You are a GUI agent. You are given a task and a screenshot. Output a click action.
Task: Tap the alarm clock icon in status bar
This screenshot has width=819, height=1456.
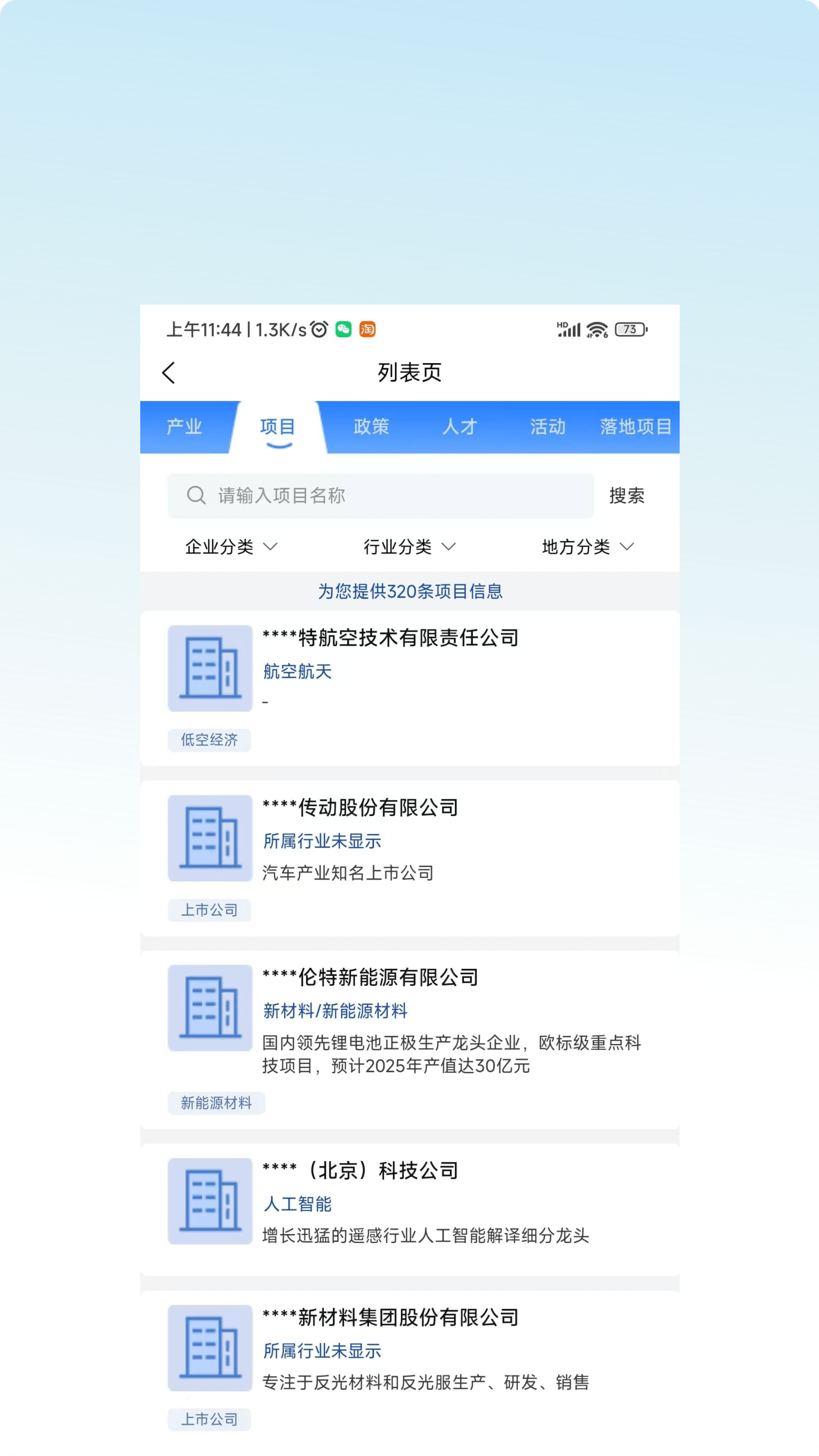pyautogui.click(x=318, y=328)
